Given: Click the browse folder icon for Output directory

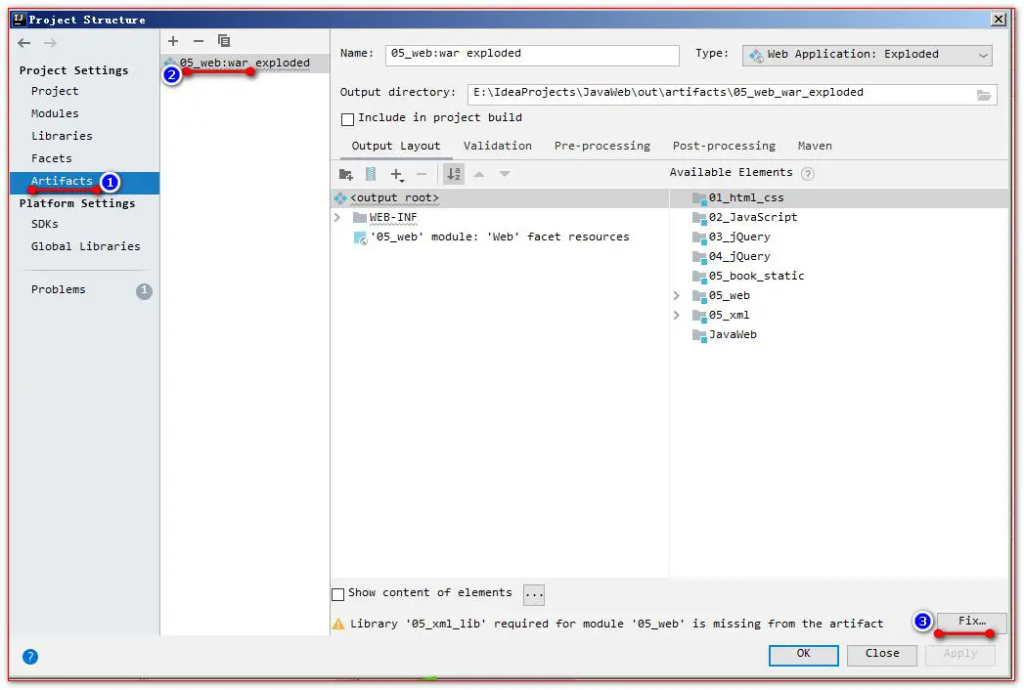Looking at the screenshot, I should [984, 94].
